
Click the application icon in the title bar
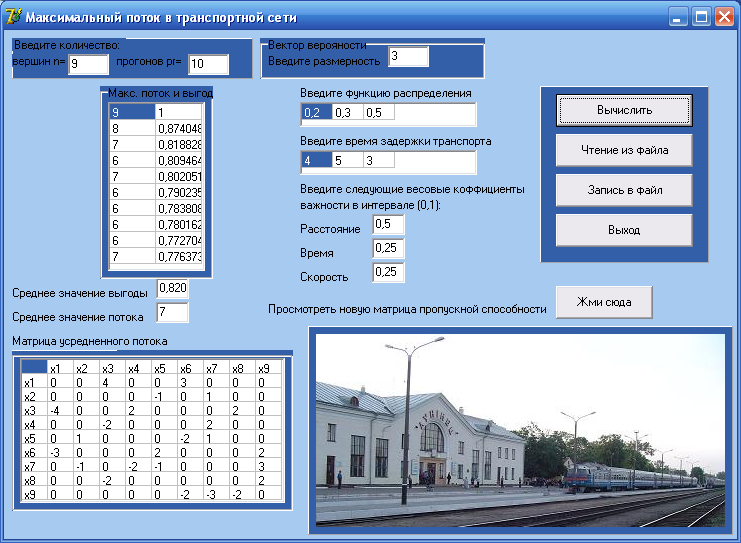13,17
